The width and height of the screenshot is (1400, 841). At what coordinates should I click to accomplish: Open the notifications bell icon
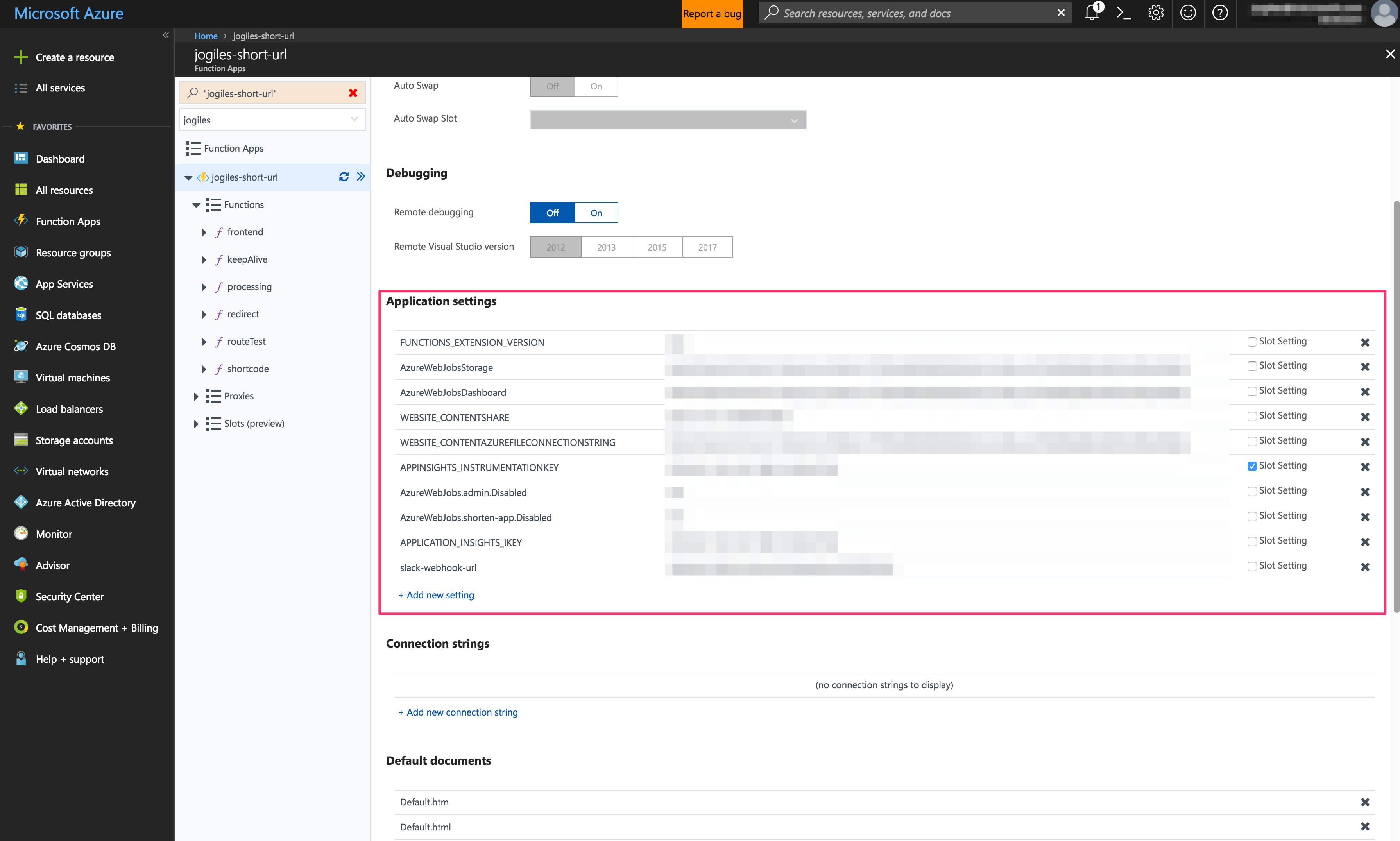tap(1092, 13)
